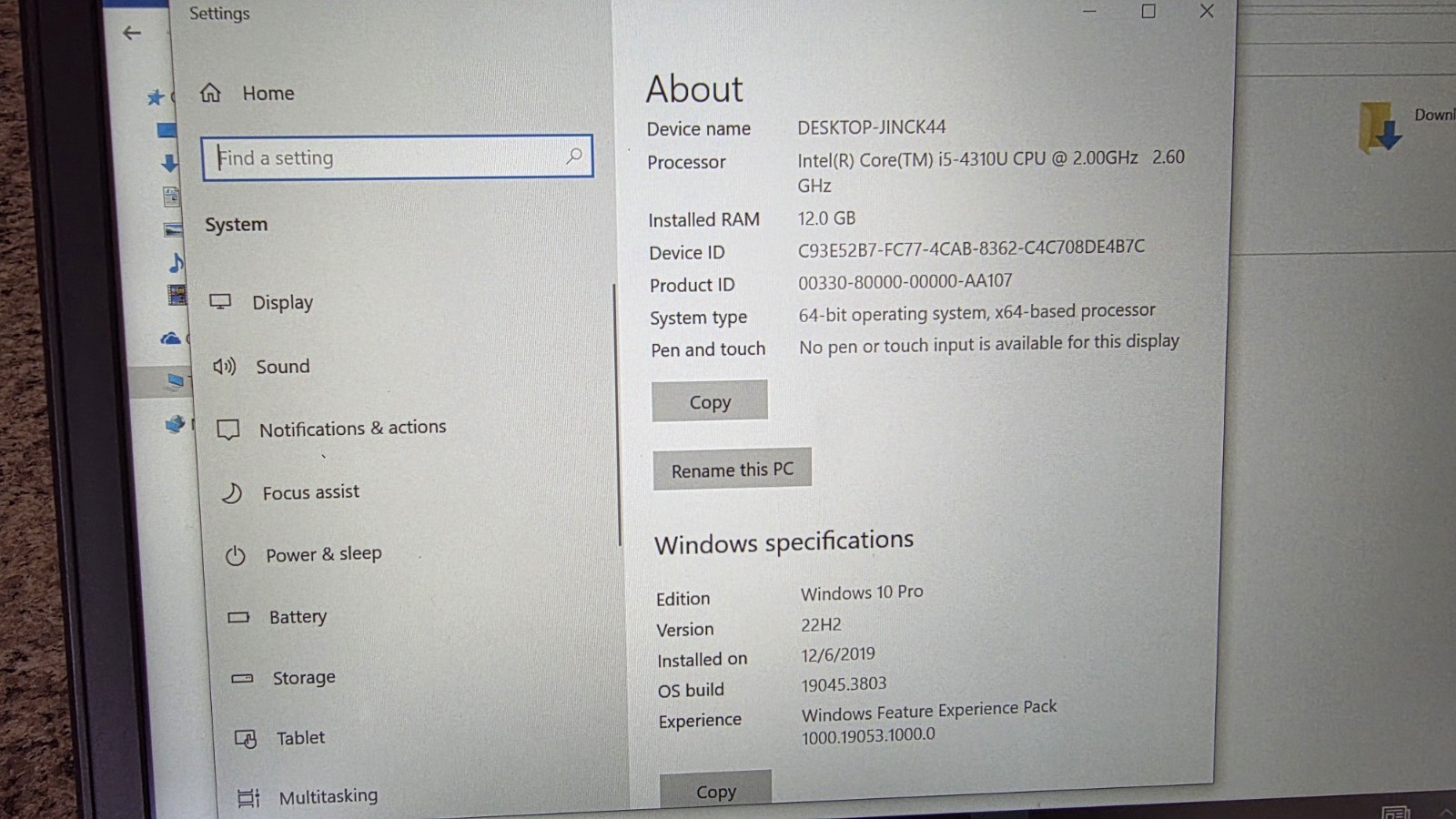Click the Storage drive icon
Viewport: 1456px width, 819px height.
click(x=242, y=678)
